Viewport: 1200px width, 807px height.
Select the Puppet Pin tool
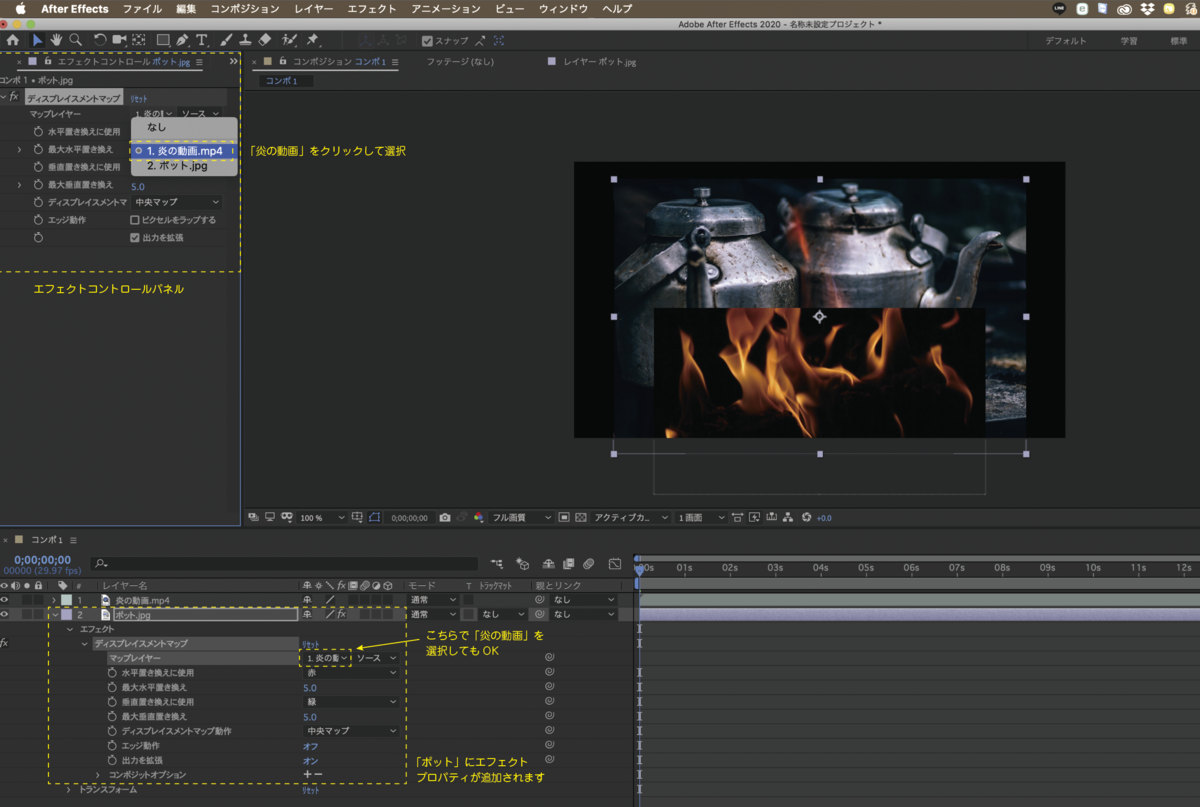click(x=313, y=40)
